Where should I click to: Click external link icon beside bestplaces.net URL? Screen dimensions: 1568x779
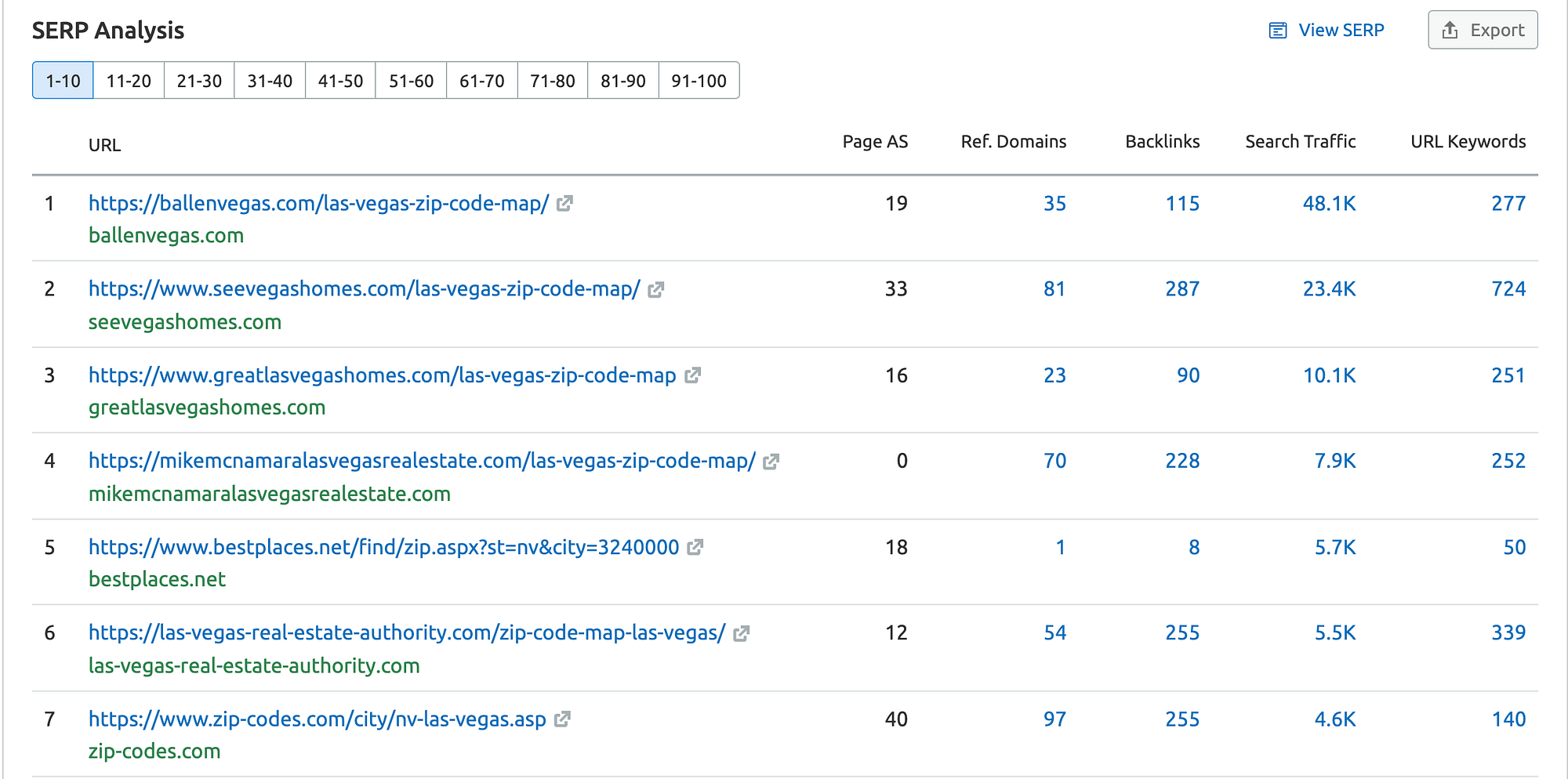coord(695,547)
